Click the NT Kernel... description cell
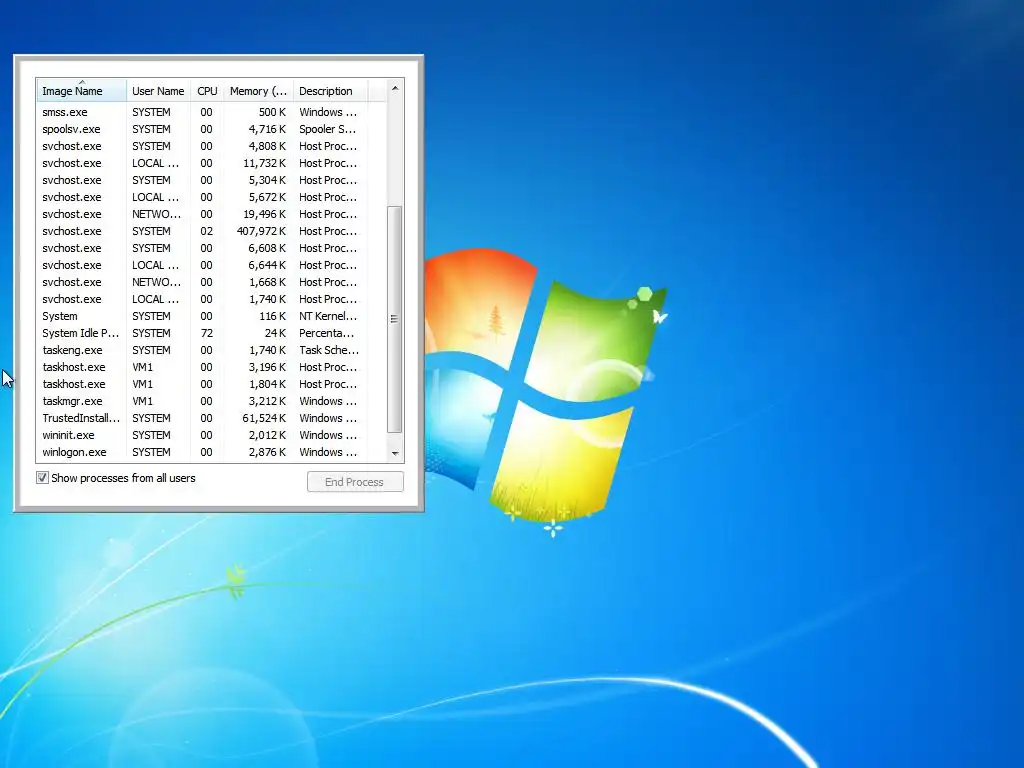The width and height of the screenshot is (1024, 768). pos(328,316)
